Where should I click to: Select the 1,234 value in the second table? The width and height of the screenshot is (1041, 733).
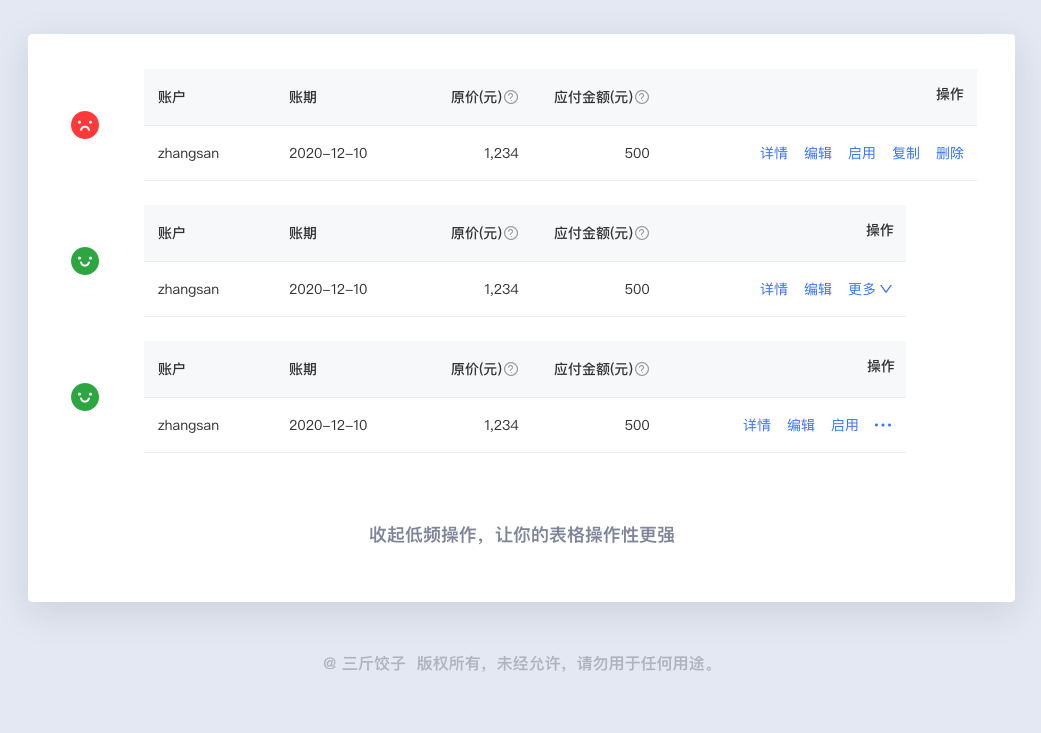click(501, 289)
